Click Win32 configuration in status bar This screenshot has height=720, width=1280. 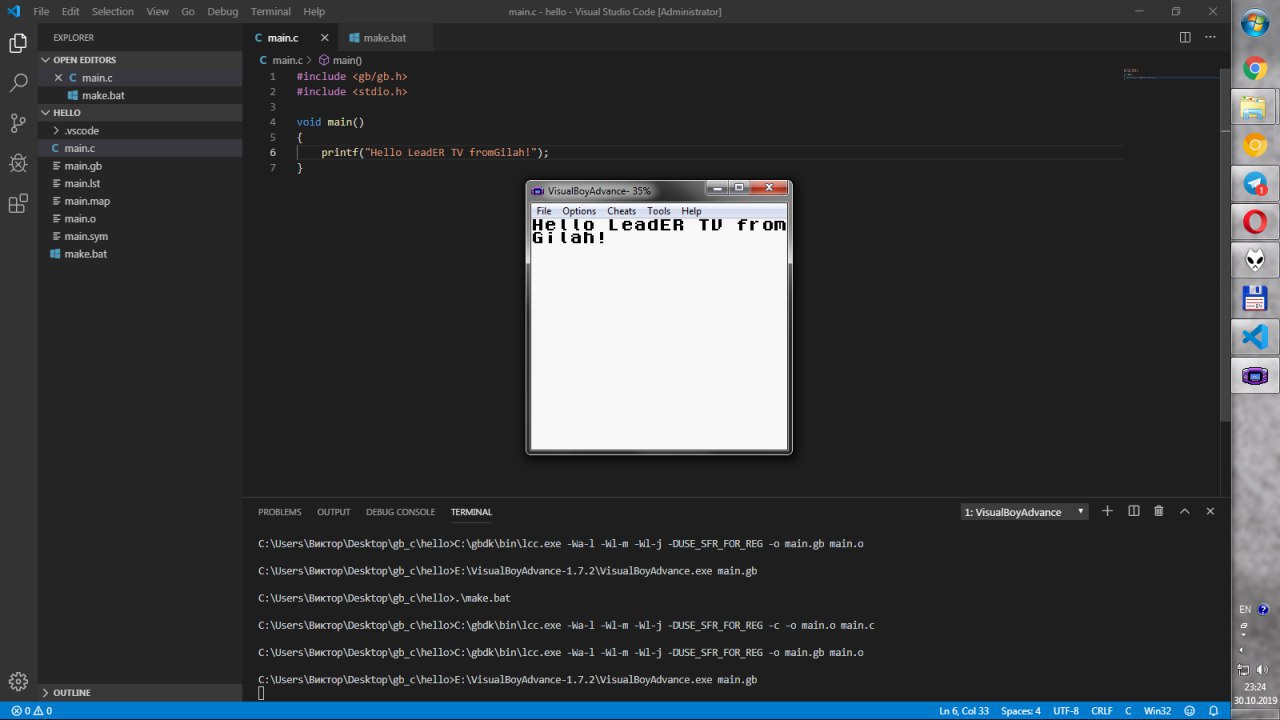pos(1157,711)
